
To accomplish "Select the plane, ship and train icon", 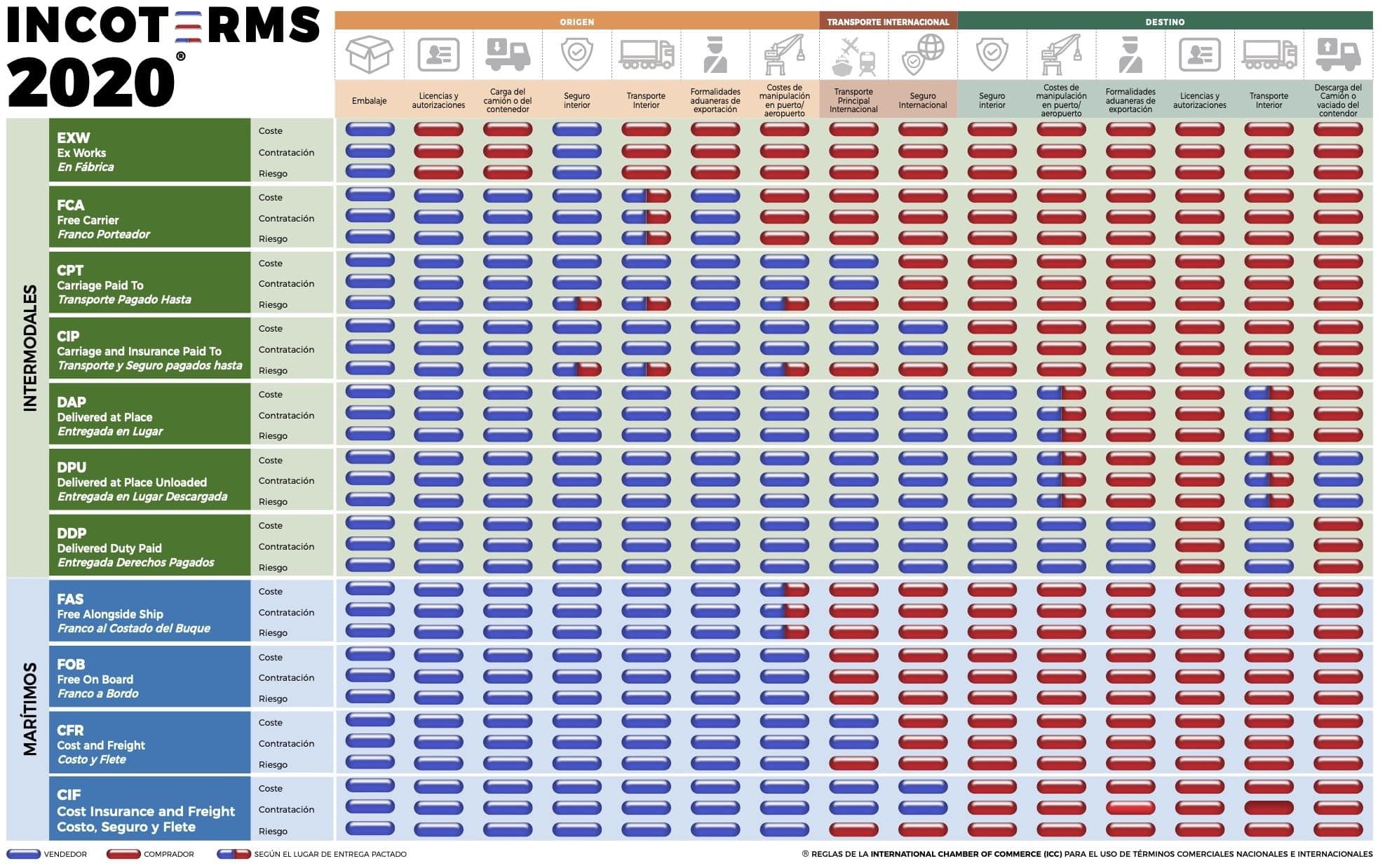I will [853, 56].
